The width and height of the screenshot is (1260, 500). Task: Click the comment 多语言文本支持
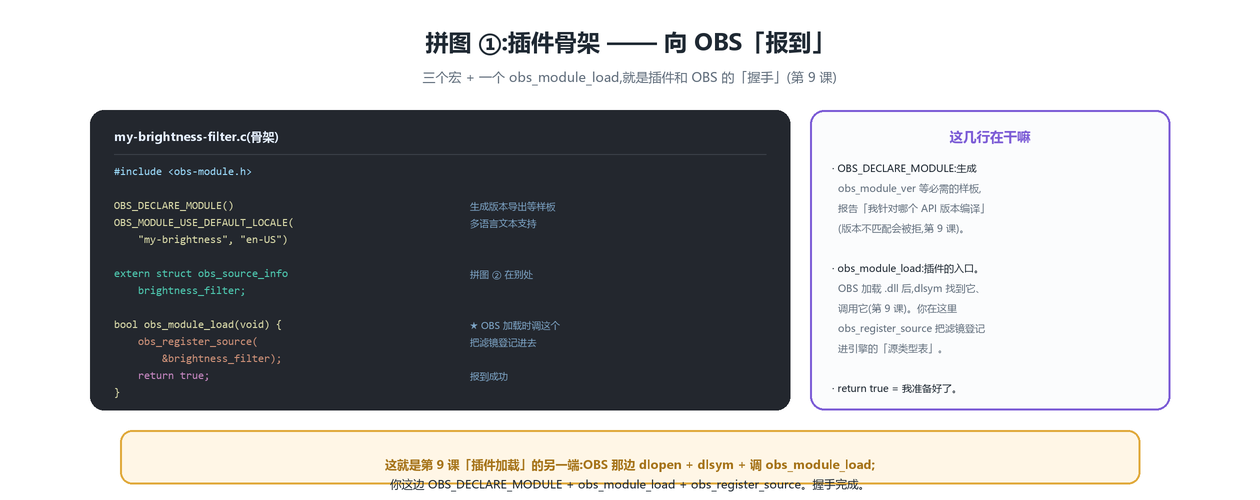(503, 224)
